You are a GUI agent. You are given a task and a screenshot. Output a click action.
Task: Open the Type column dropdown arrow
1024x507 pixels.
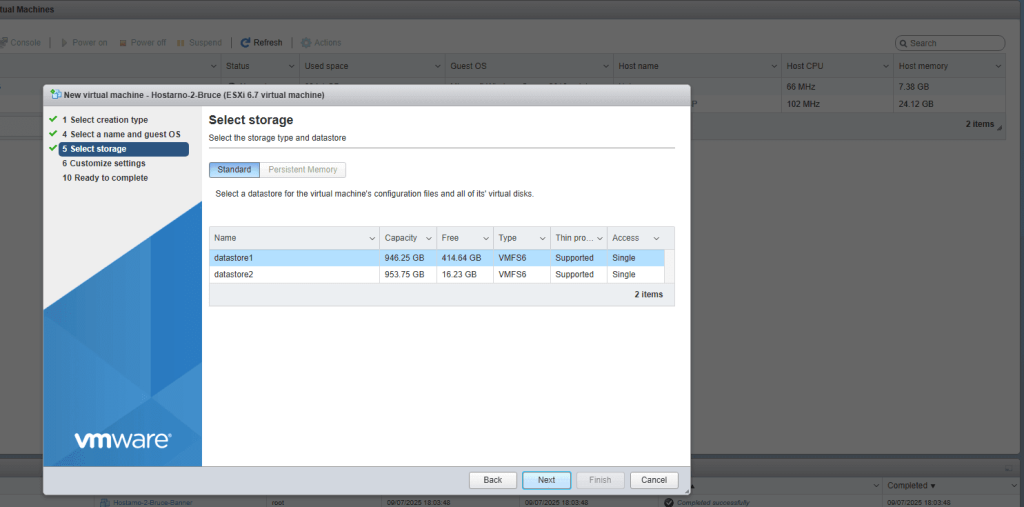tap(542, 238)
